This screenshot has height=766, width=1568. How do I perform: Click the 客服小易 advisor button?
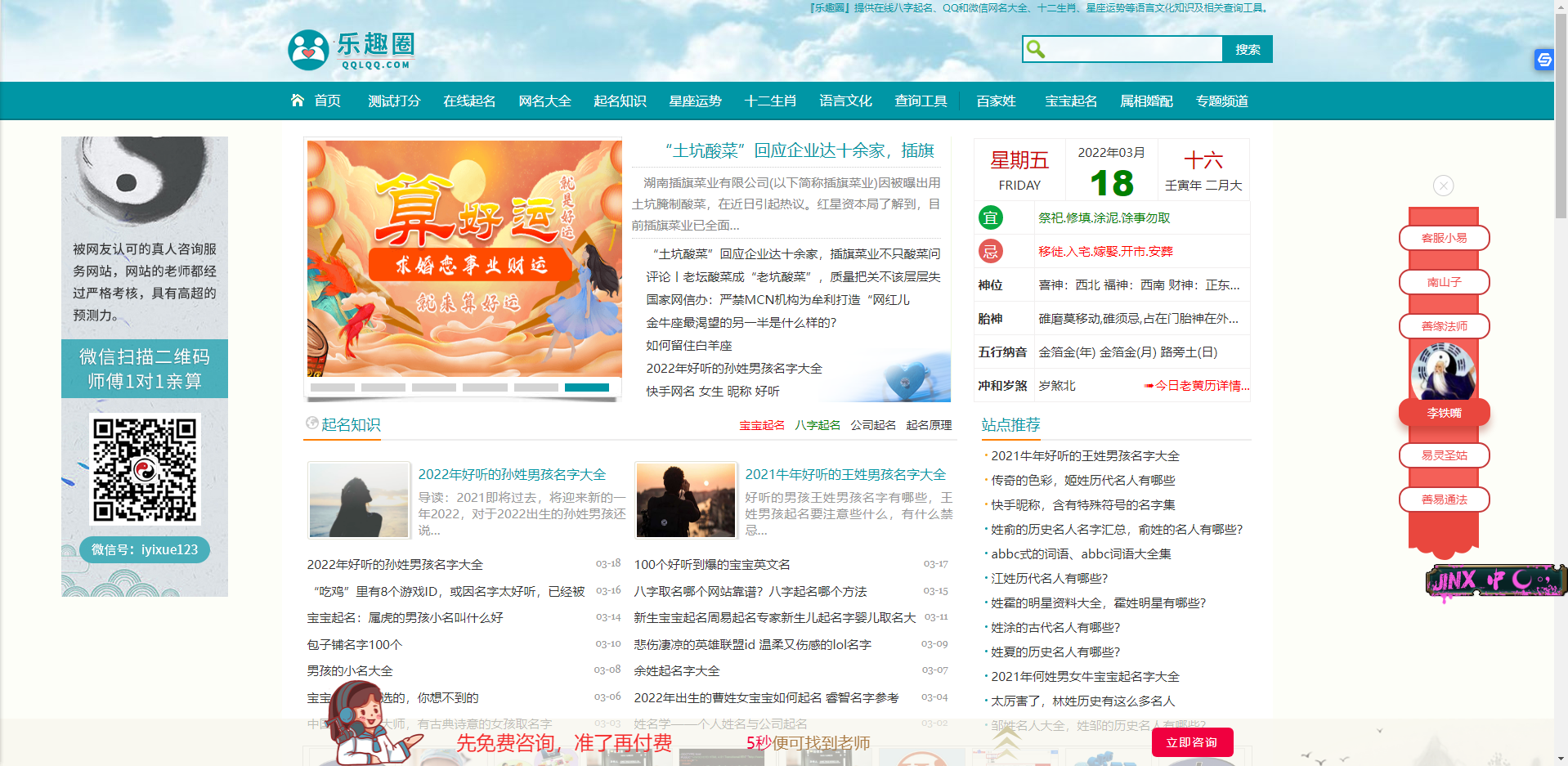click(x=1444, y=238)
